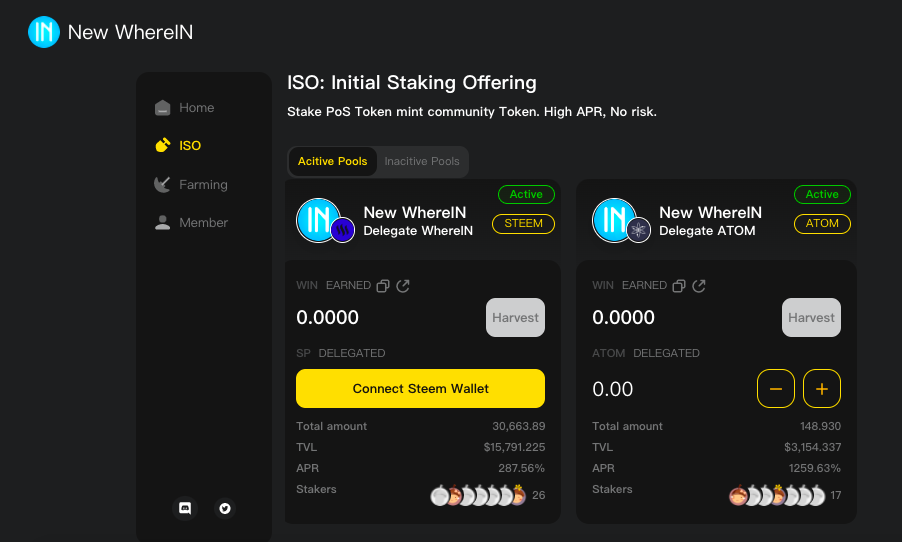Click the New WhereIN logo icon in header

pos(44,32)
